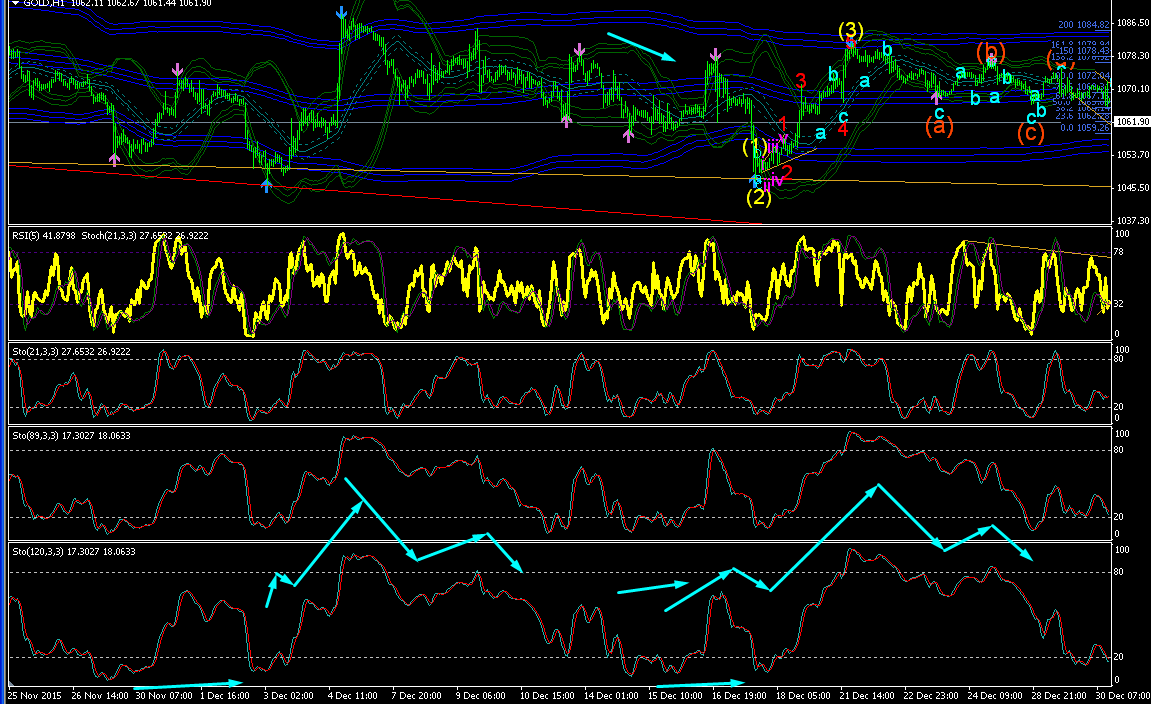Select the pink up arrow under orange (a) wave
The height and width of the screenshot is (704, 1151).
click(x=936, y=97)
